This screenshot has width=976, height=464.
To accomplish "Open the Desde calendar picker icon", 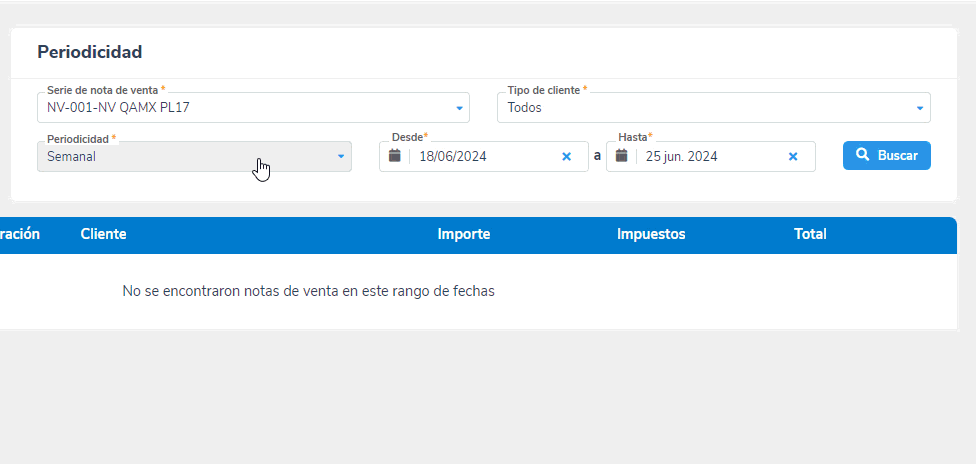I will 395,156.
